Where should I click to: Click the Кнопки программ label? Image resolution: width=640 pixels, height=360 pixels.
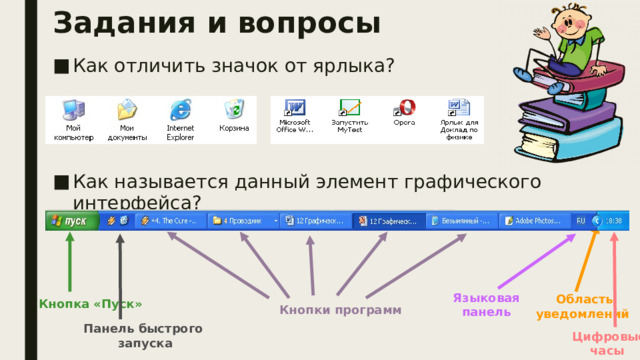(340, 310)
